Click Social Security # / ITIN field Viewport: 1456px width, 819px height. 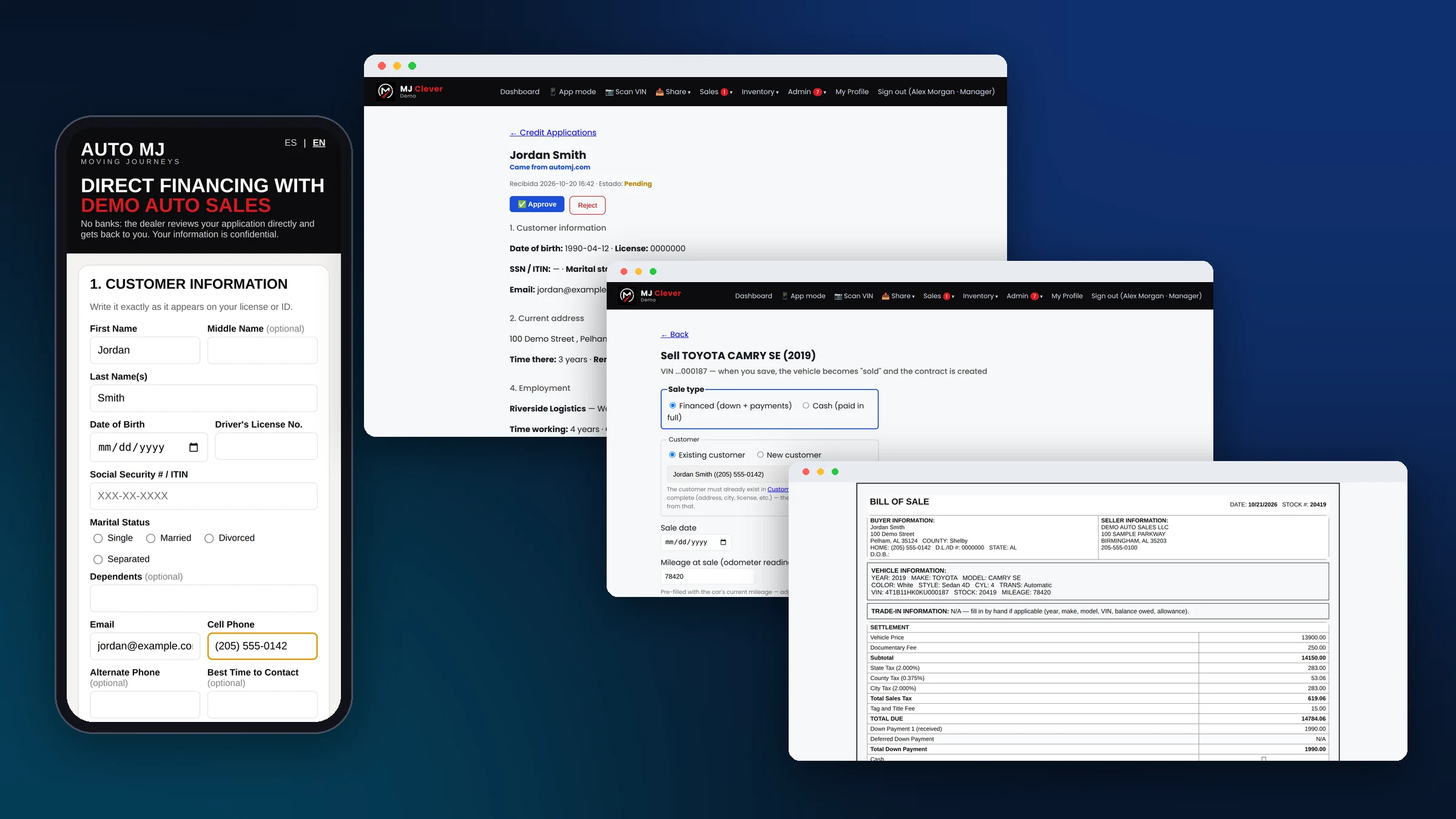click(203, 496)
